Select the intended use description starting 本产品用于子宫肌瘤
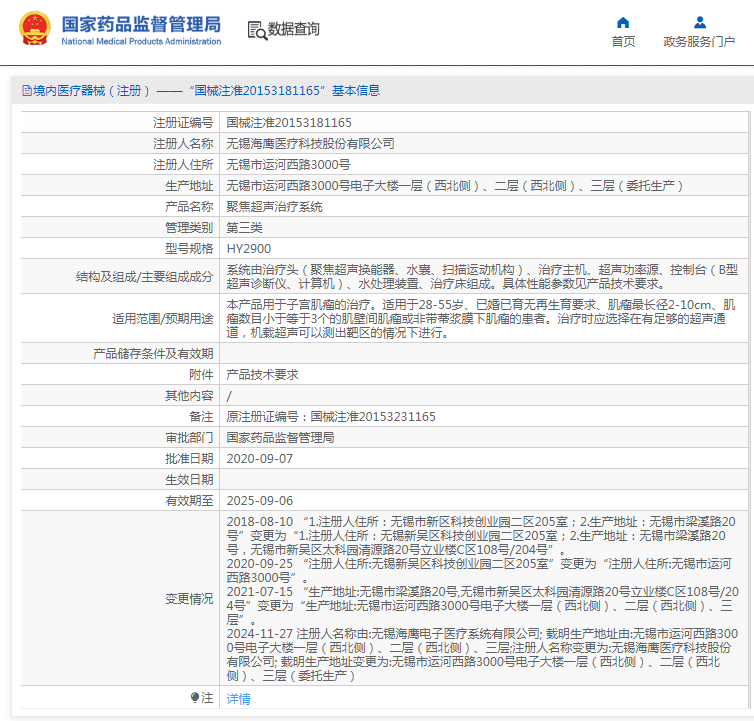This screenshot has height=721, width=754. pos(481,318)
